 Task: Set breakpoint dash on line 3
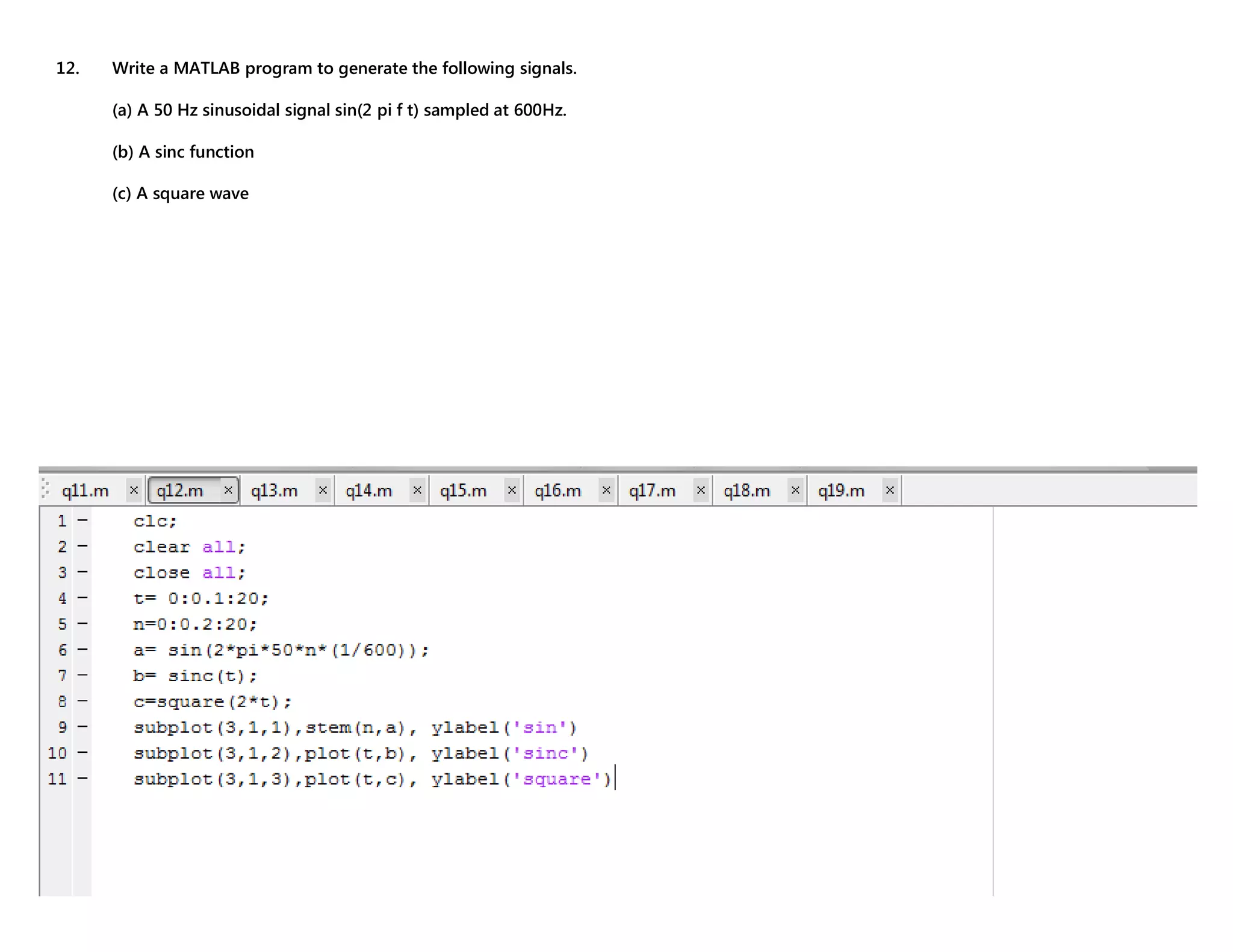pos(82,572)
